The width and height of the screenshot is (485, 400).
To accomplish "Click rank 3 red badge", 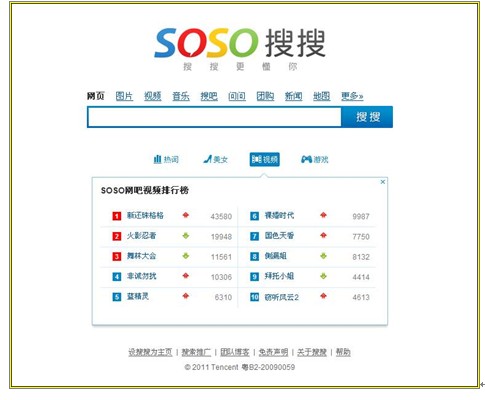I will pyautogui.click(x=116, y=256).
